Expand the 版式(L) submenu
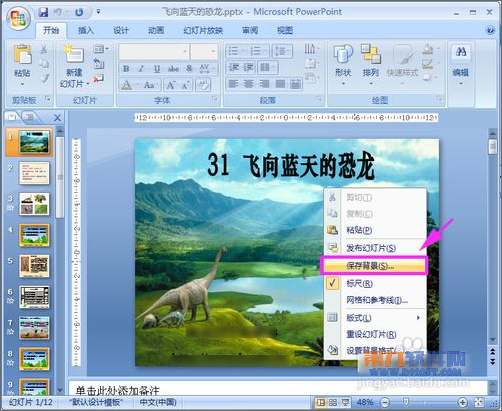The width and height of the screenshot is (502, 411). click(x=375, y=318)
